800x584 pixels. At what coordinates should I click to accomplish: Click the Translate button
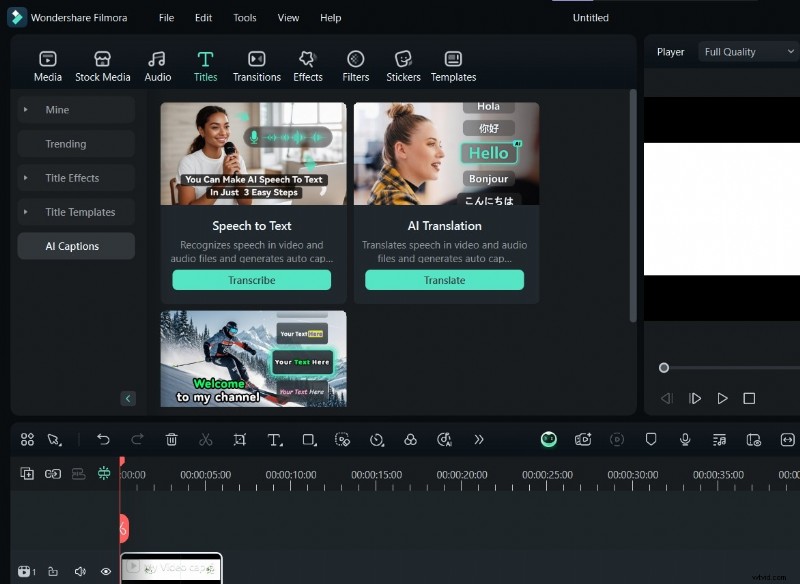[445, 280]
